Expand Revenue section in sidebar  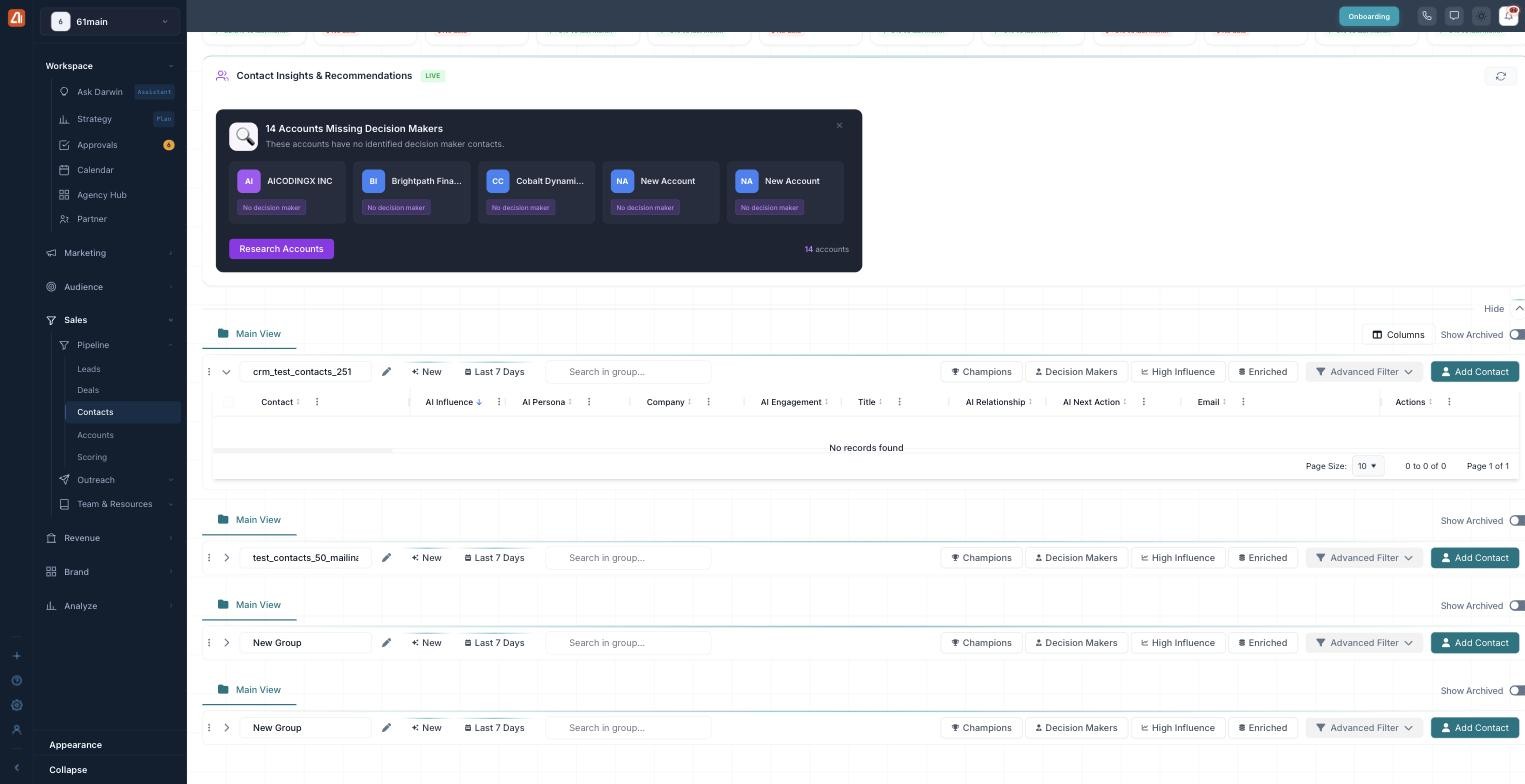point(109,538)
